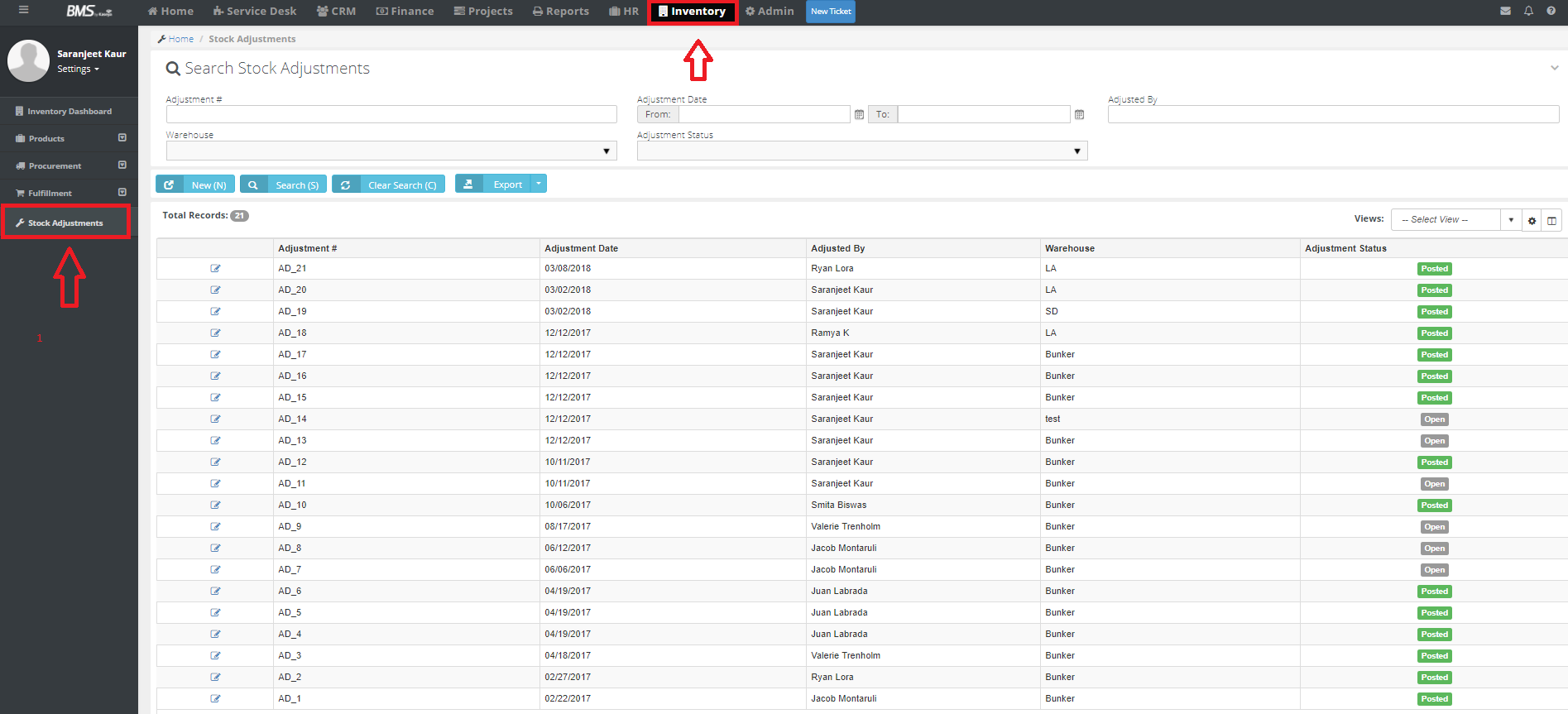Click the edit icon for AD_16
Image resolution: width=1568 pixels, height=714 pixels.
pos(215,376)
